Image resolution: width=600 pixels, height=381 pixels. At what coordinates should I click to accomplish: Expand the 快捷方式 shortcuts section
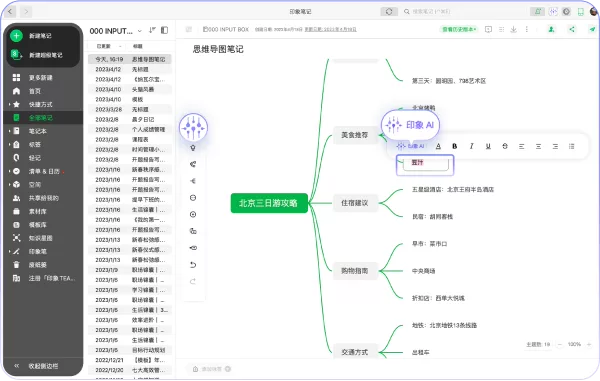pyautogui.click(x=9, y=104)
